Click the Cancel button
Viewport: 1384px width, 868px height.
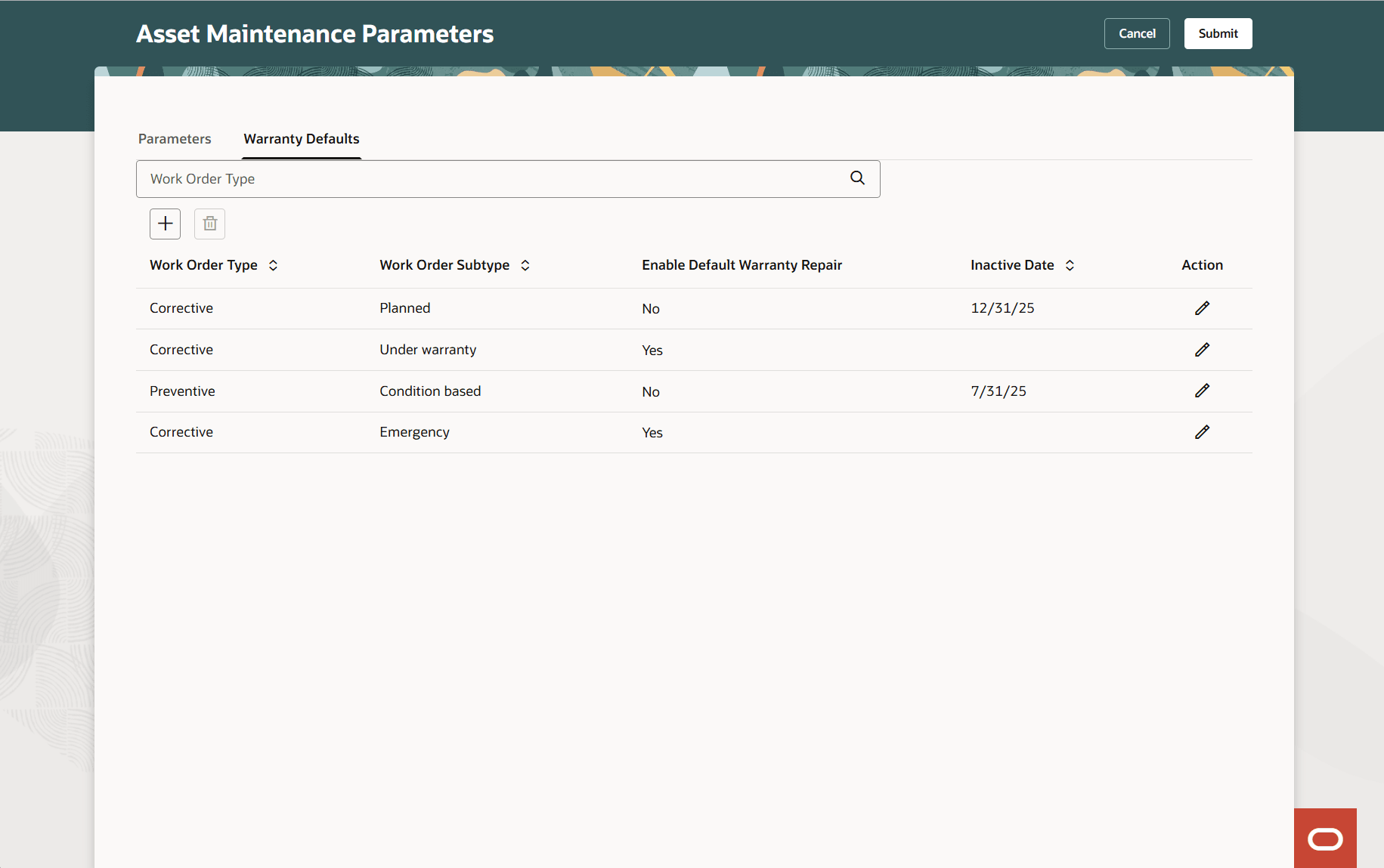[1137, 33]
